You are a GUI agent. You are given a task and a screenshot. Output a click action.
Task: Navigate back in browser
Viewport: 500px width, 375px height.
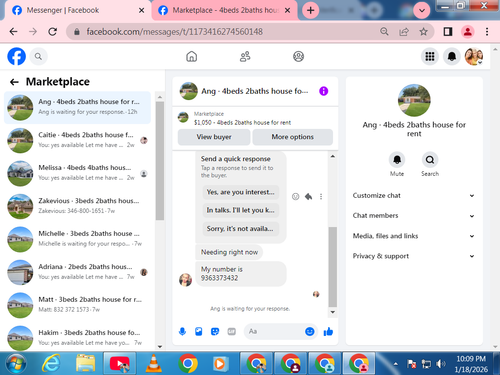(x=13, y=32)
